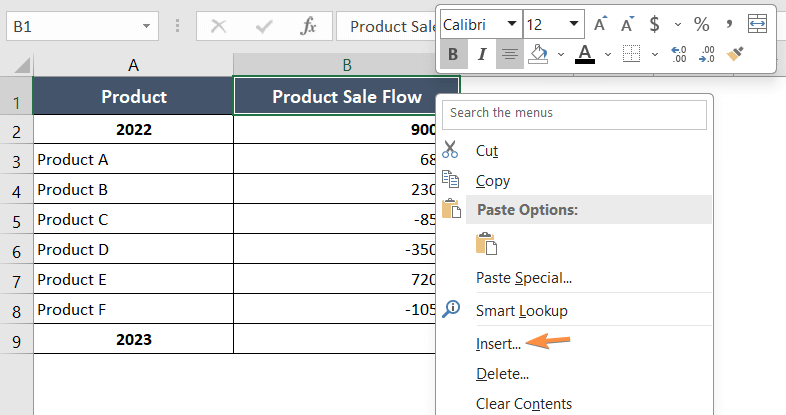
Task: Click the formula bar text field
Action: (386, 26)
